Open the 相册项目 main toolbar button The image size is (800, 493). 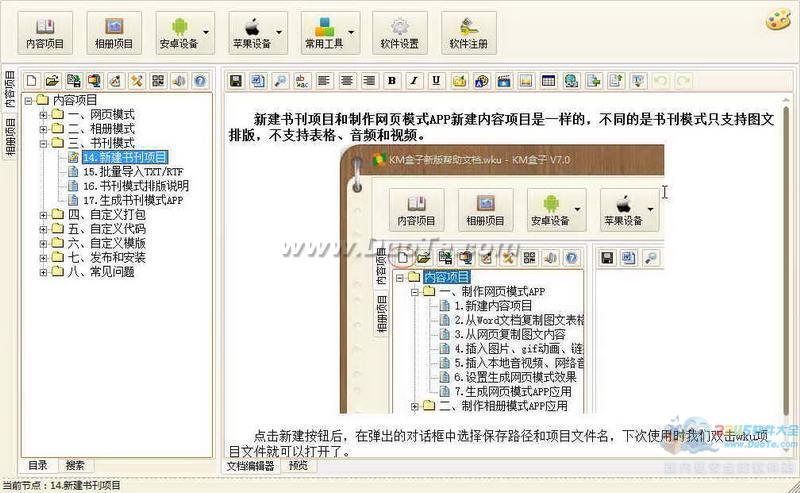click(x=114, y=33)
